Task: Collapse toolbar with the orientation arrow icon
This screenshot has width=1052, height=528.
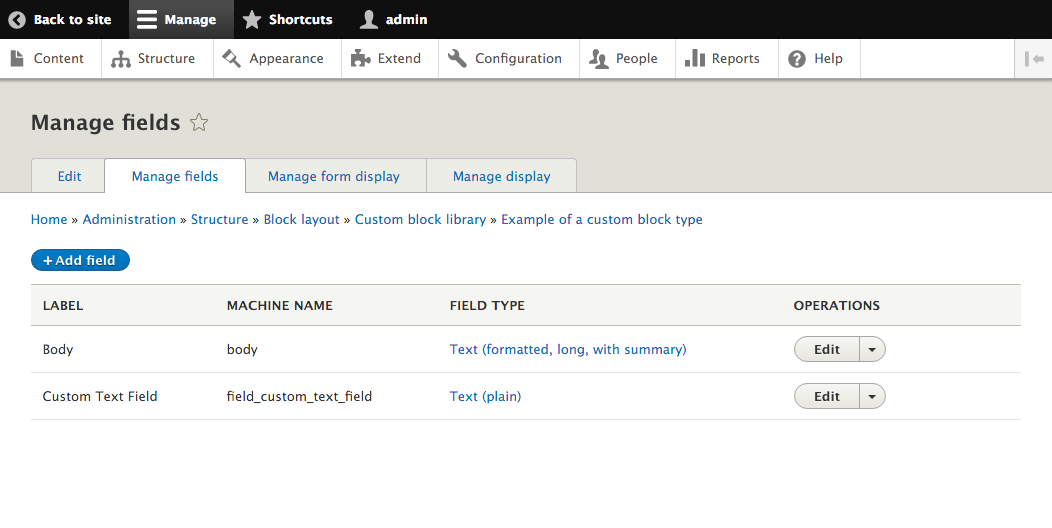Action: coord(1034,59)
